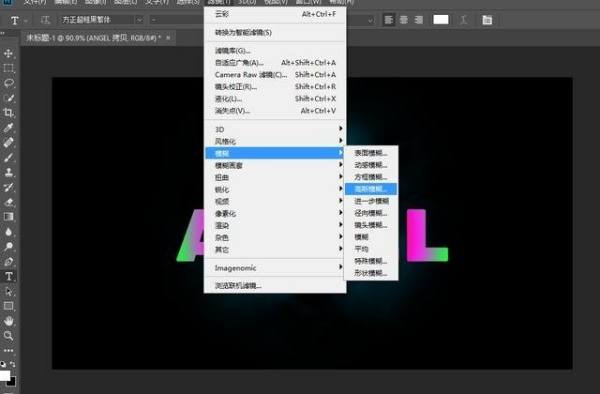Select the Lasso tool
This screenshot has width=600, height=394.
(8, 83)
